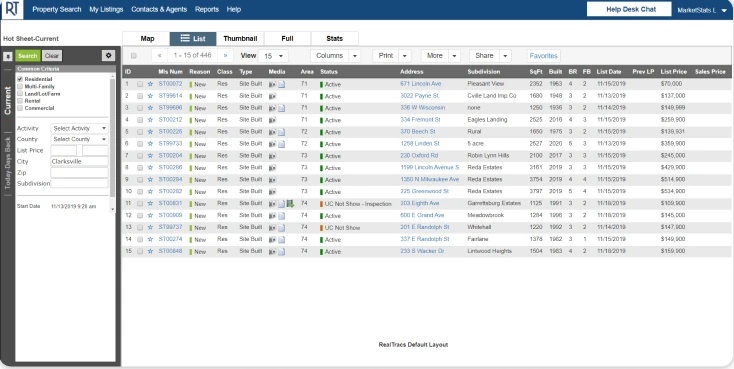
Task: Open document icon for listing ST00225
Action: click(x=281, y=132)
